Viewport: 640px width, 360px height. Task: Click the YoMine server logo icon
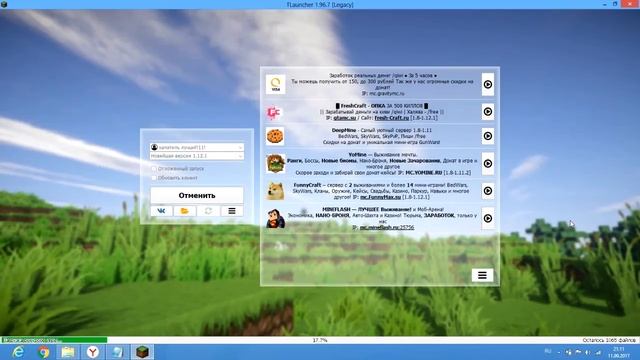(276, 164)
